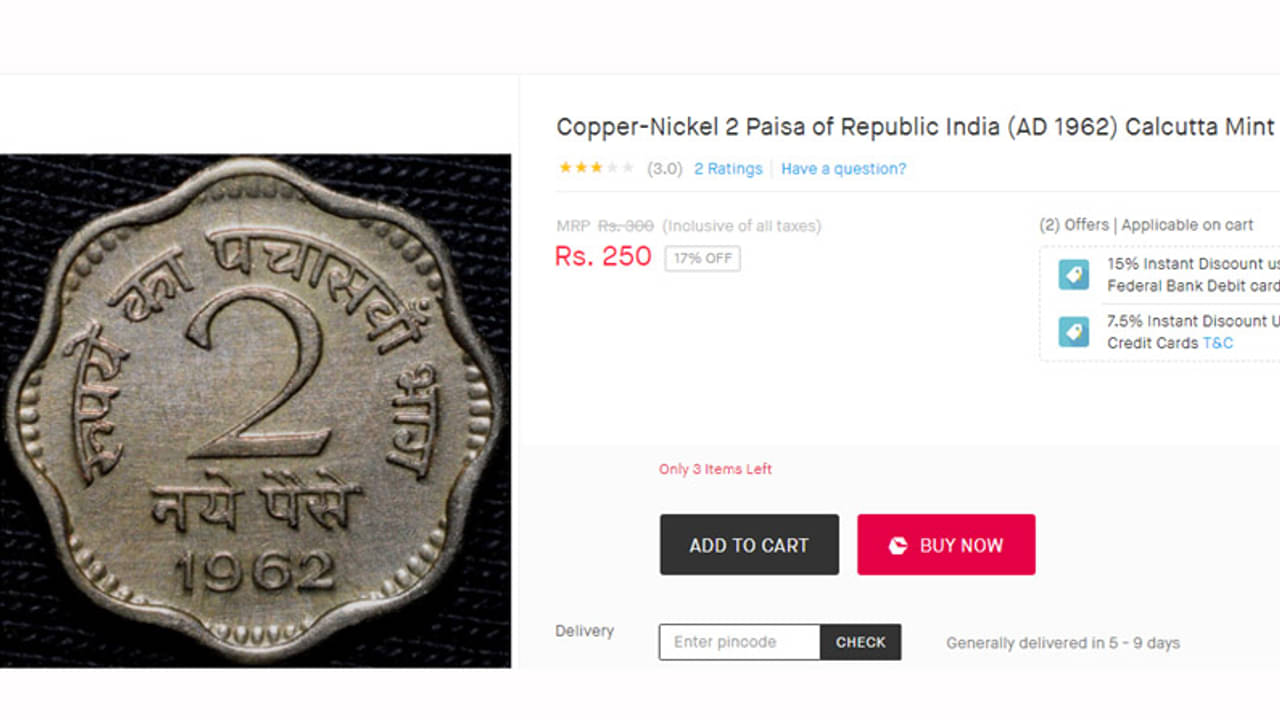Focus the Enter pincode field
The image size is (1280, 720).
(x=739, y=642)
